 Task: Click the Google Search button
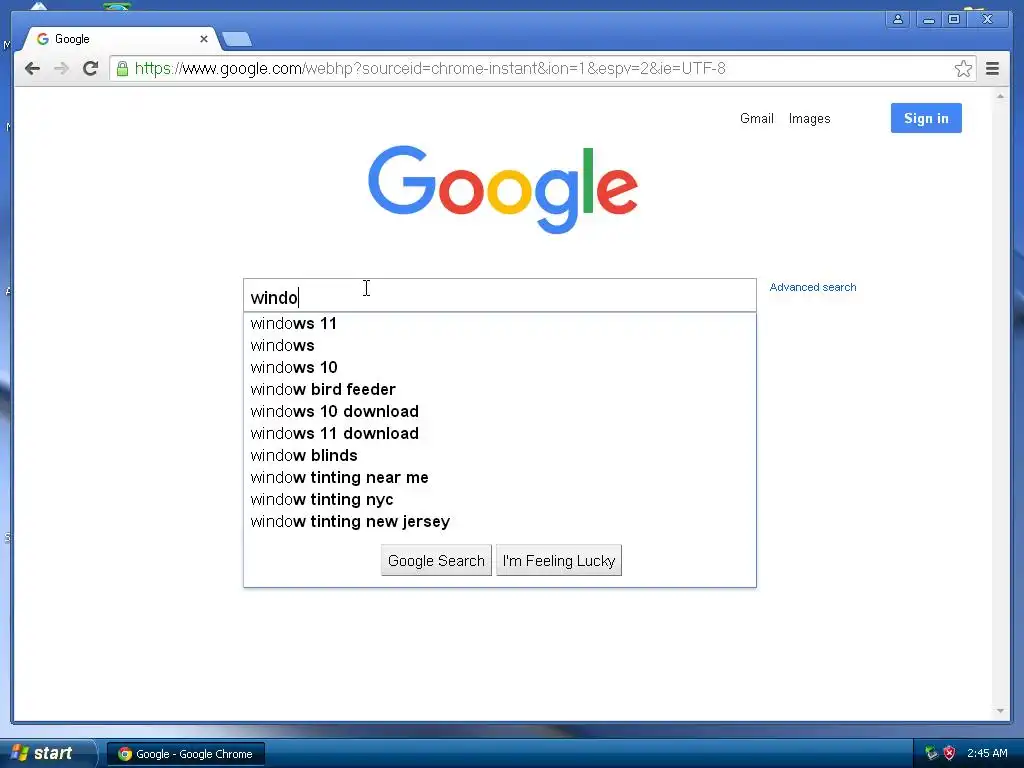coord(436,560)
